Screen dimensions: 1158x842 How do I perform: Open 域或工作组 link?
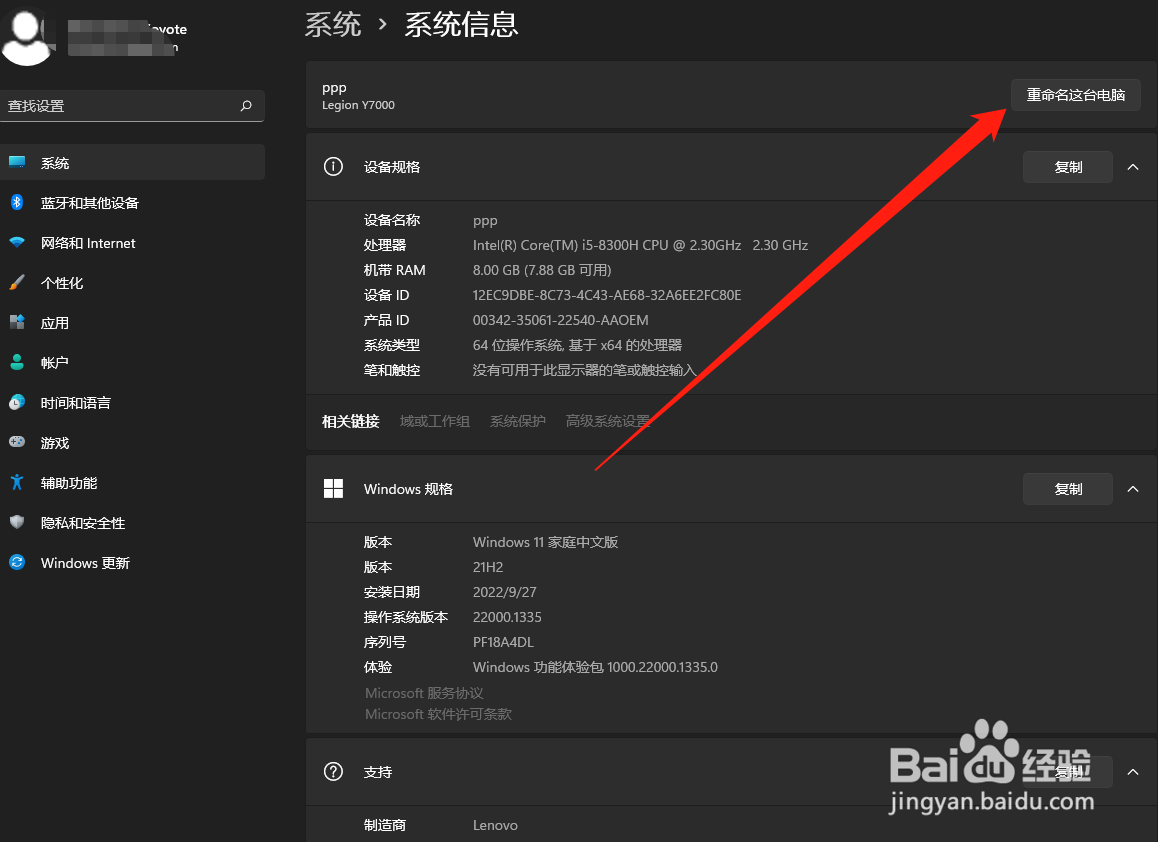point(434,421)
